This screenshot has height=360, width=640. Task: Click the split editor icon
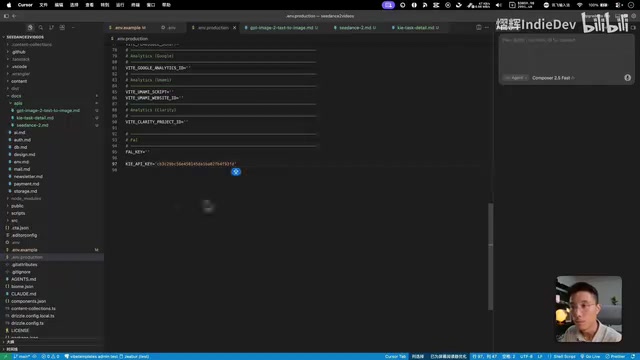click(x=478, y=27)
